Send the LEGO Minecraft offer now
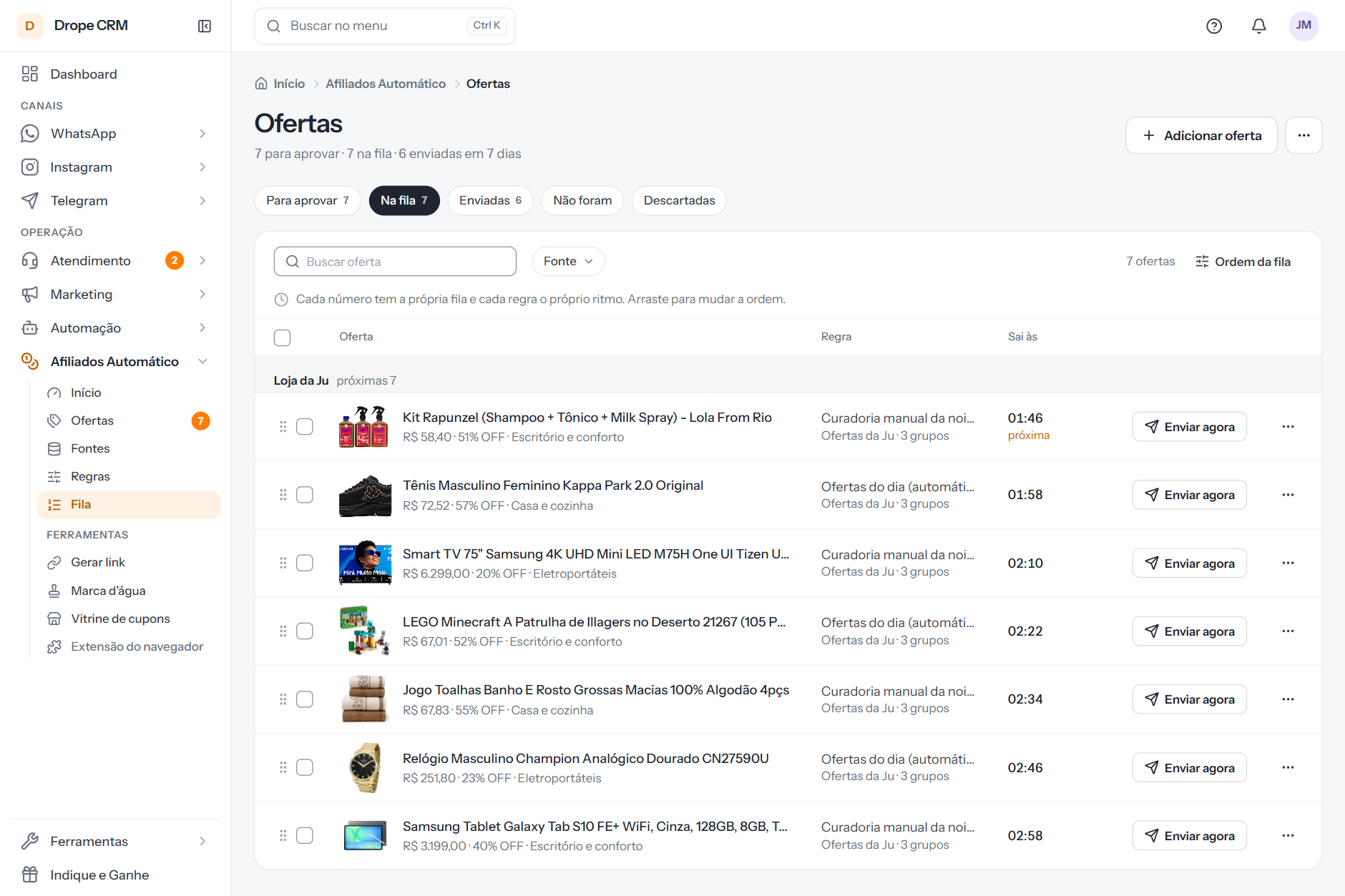 [x=1189, y=631]
